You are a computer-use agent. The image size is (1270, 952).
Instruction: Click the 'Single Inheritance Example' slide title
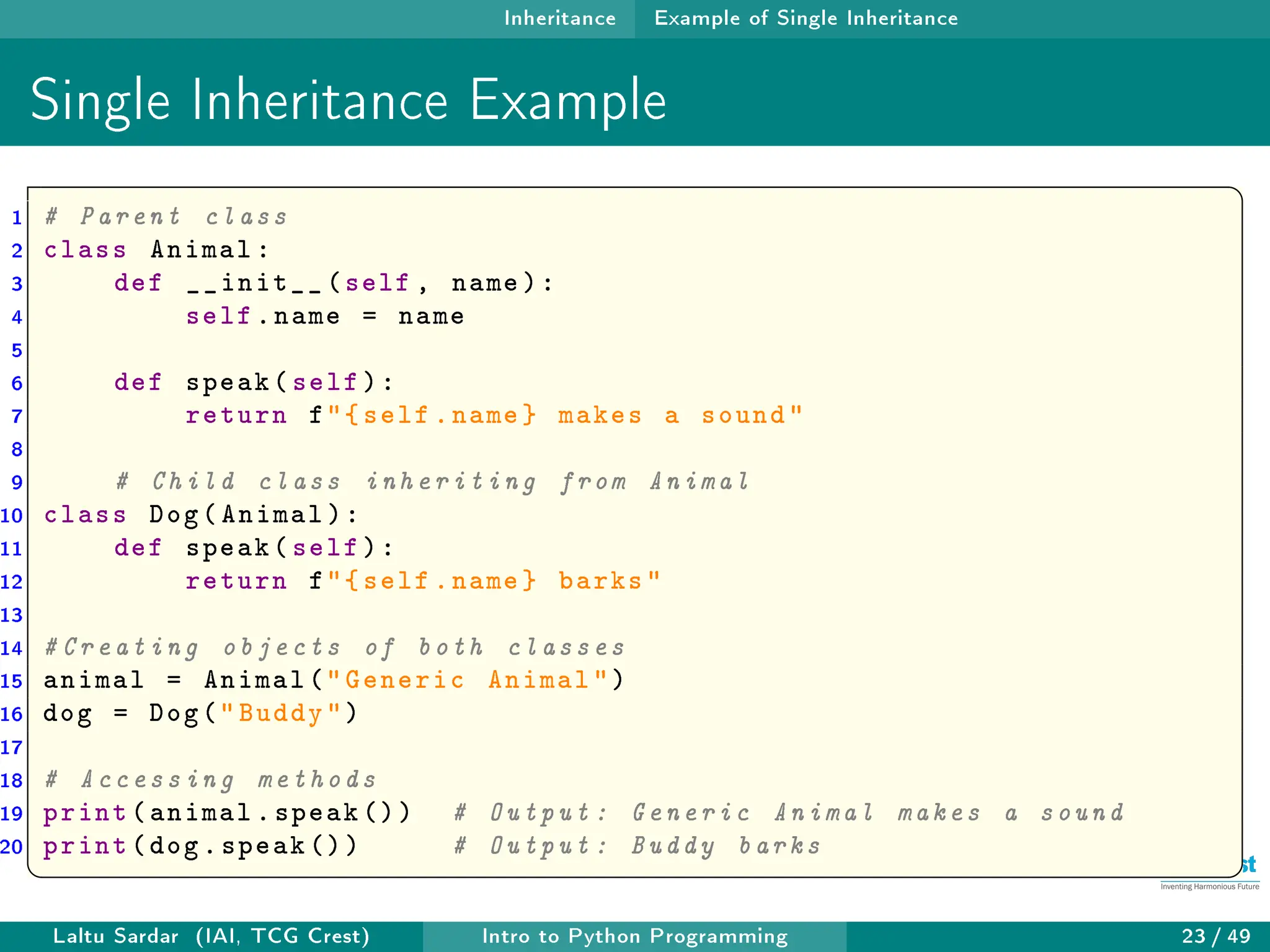tap(349, 100)
